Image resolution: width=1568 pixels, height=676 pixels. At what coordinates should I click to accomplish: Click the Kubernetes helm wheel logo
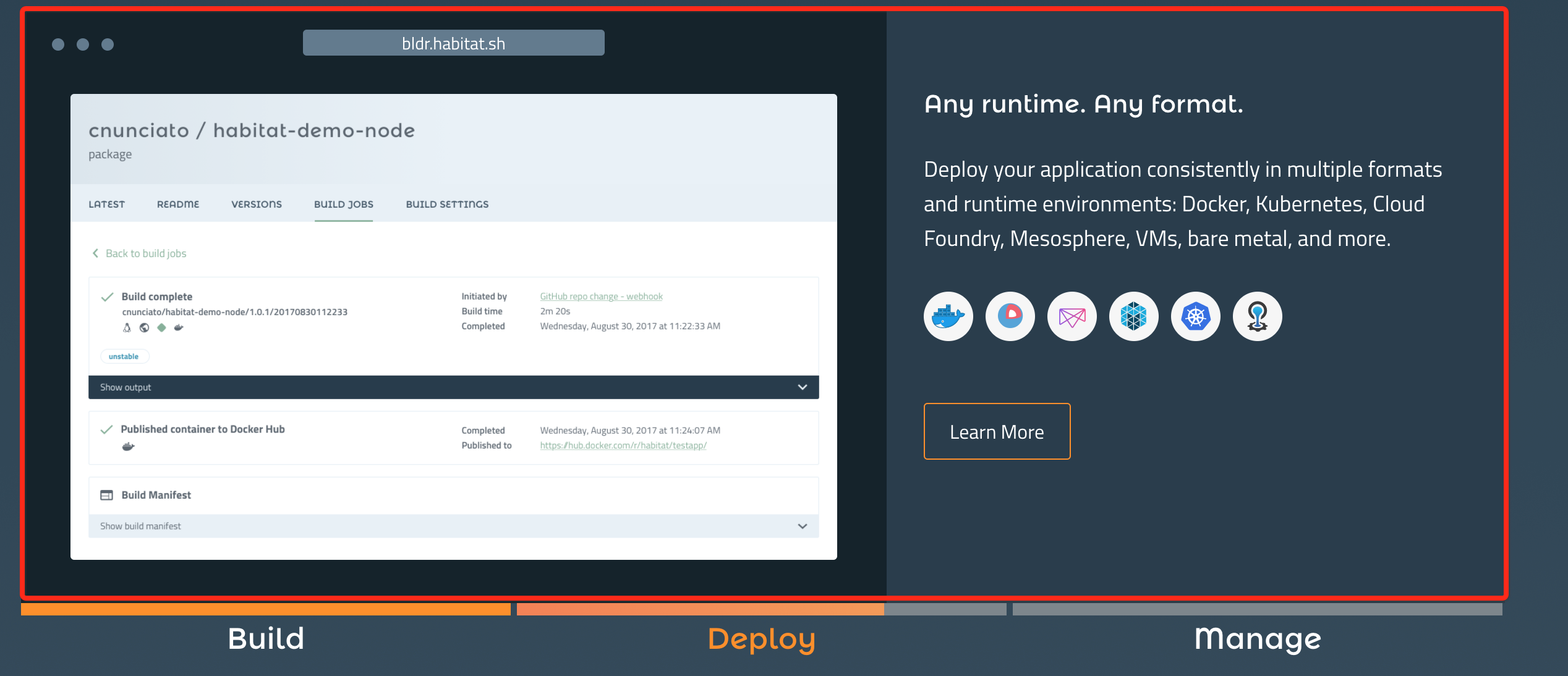point(1195,316)
